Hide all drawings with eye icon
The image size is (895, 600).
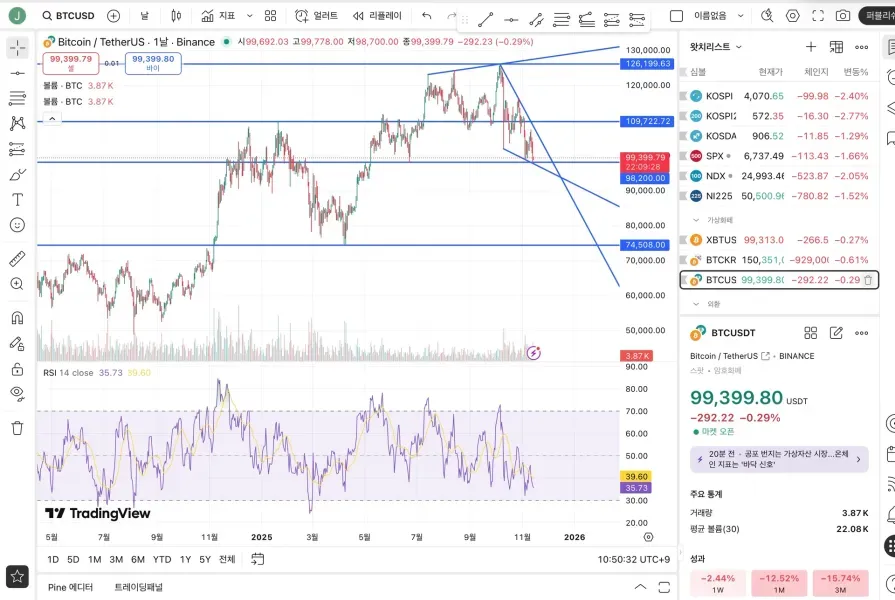pos(18,393)
